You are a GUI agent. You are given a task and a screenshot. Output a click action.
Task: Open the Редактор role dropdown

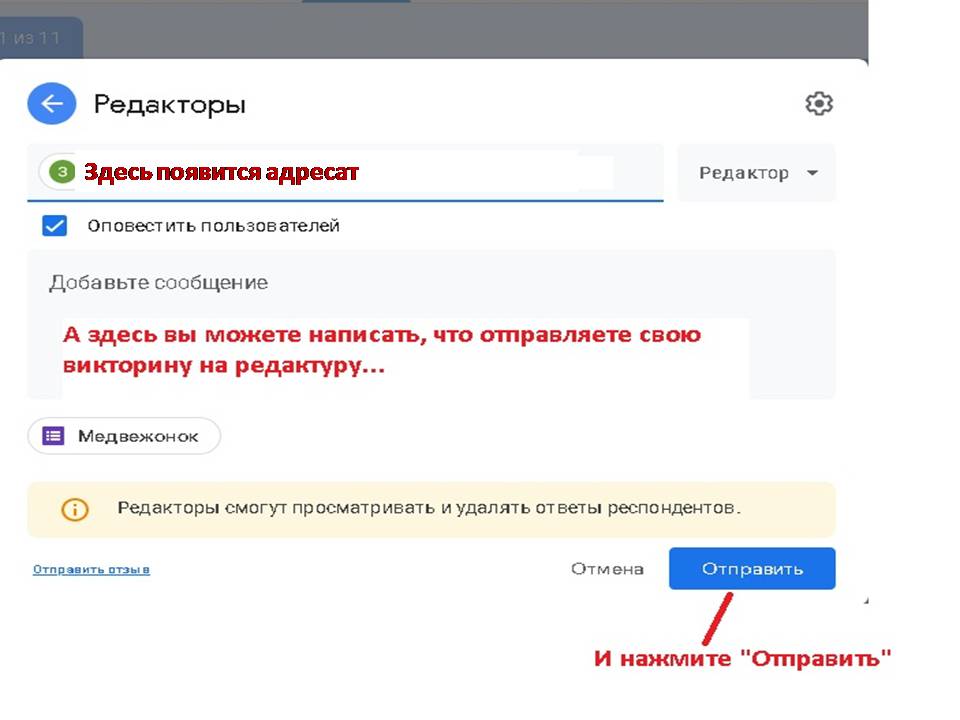(756, 173)
